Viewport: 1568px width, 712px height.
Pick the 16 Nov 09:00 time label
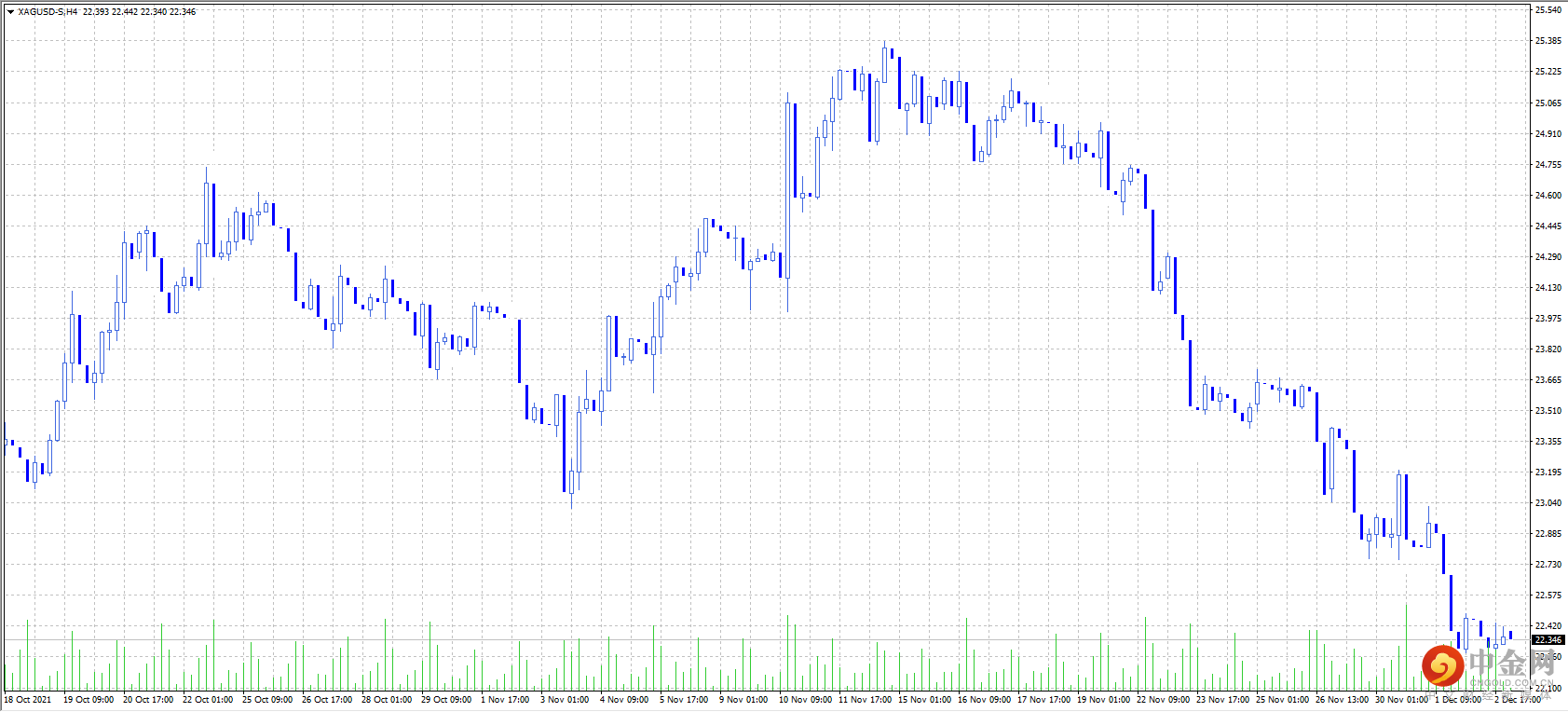coord(985,700)
